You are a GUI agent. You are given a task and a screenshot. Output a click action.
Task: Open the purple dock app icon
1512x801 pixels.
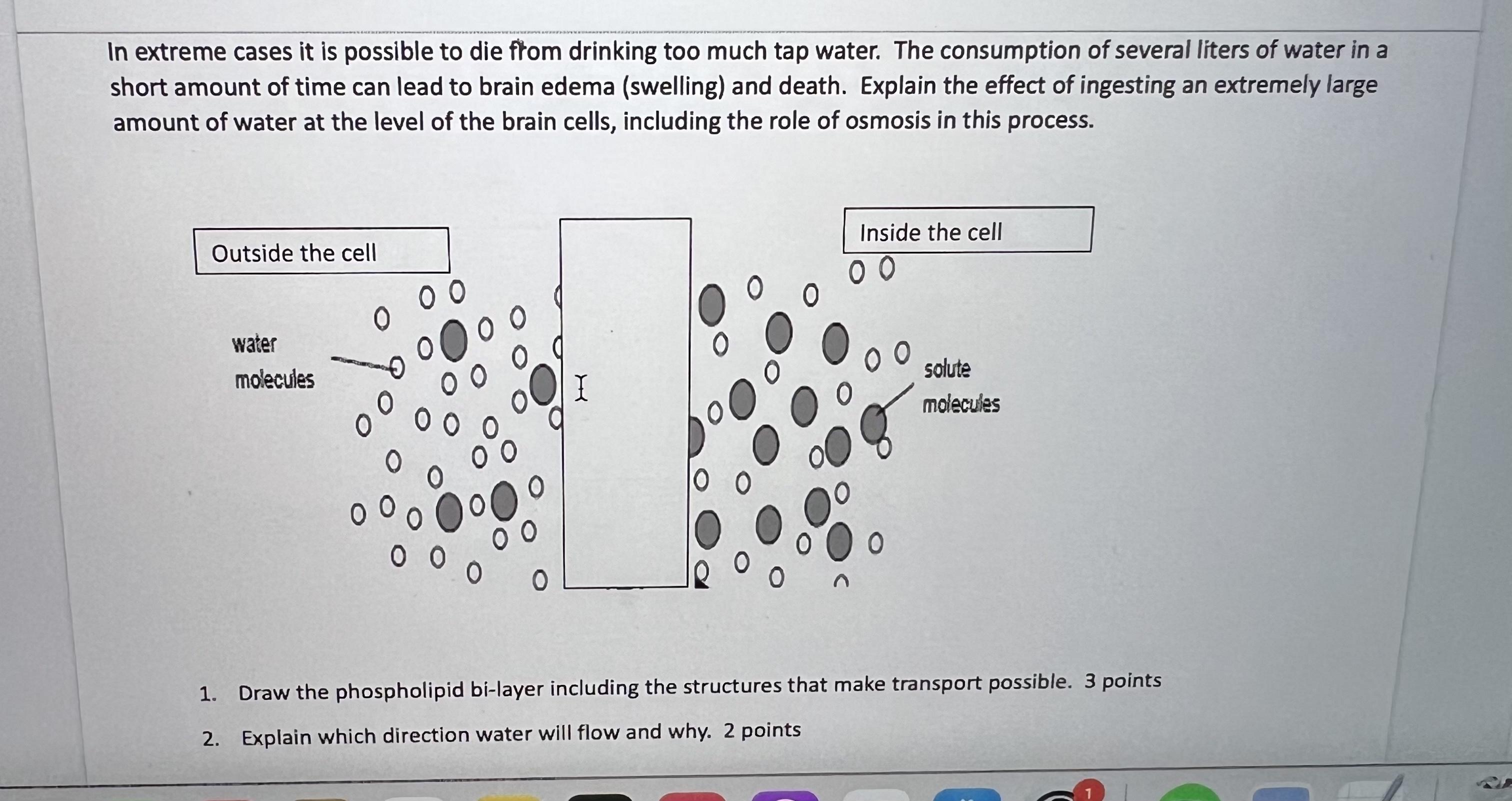785,796
